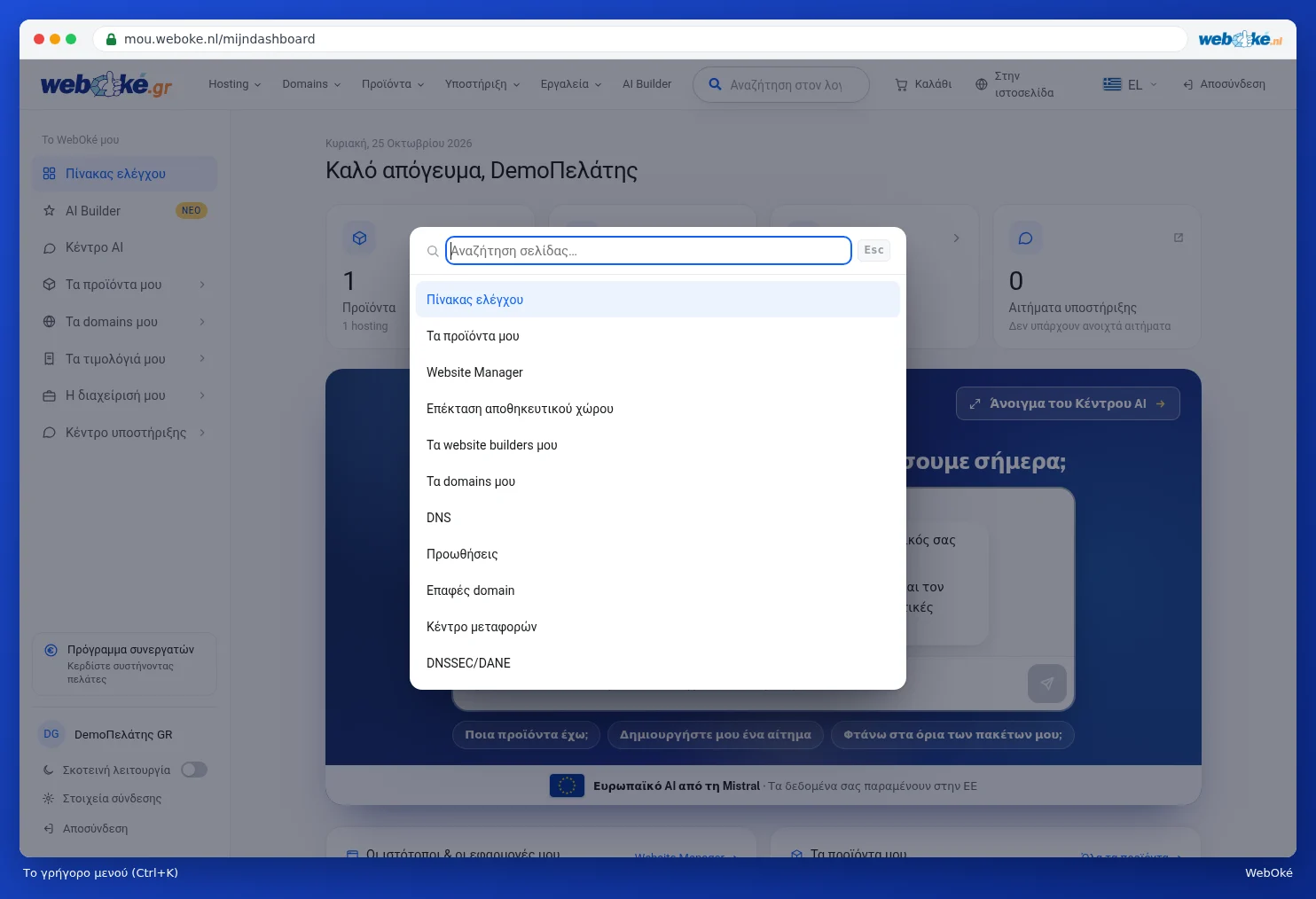Click the chat icon on Αιτήματα υποστήριξης card

point(1025,238)
